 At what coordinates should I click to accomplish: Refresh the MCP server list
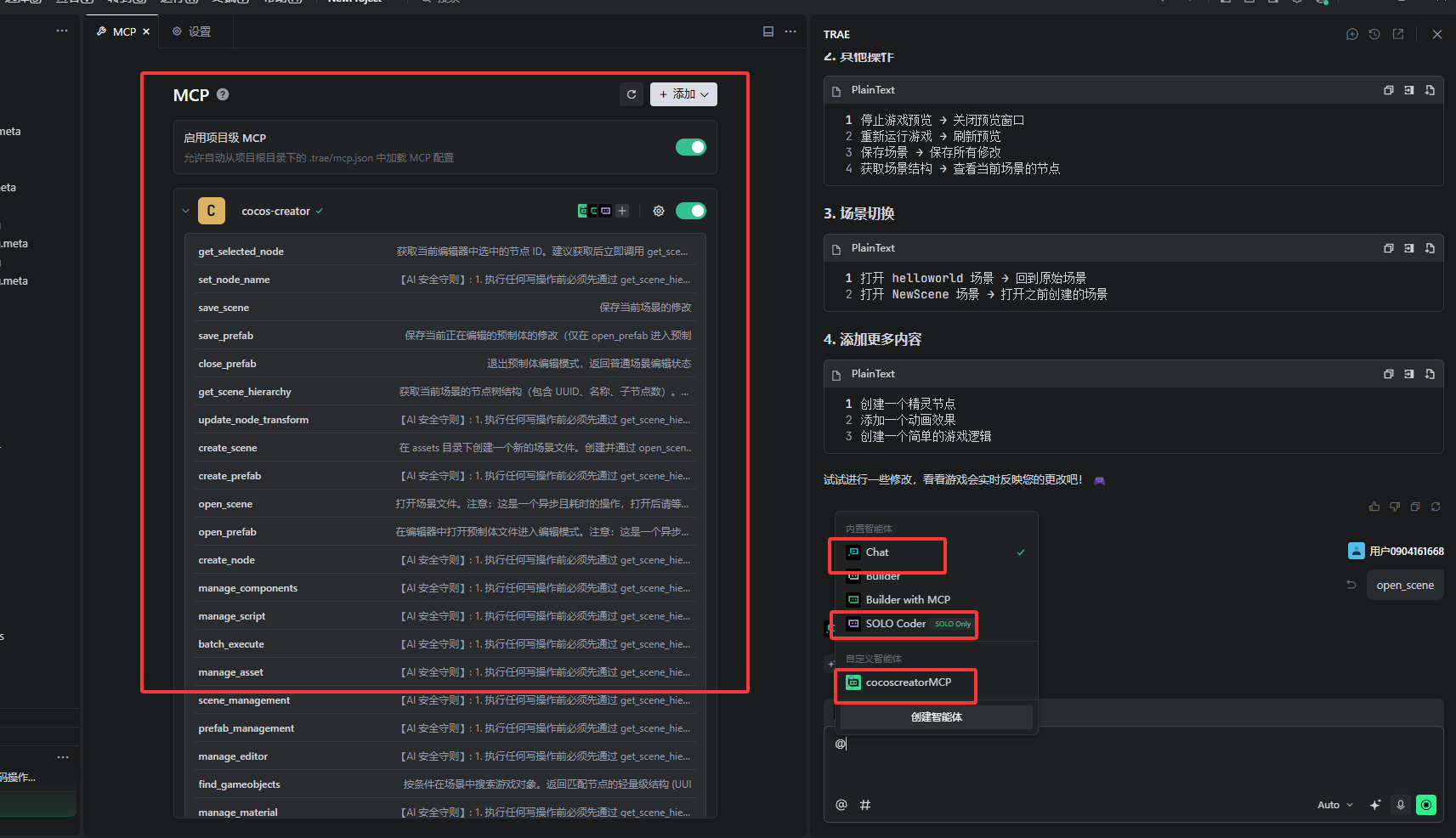[x=632, y=94]
